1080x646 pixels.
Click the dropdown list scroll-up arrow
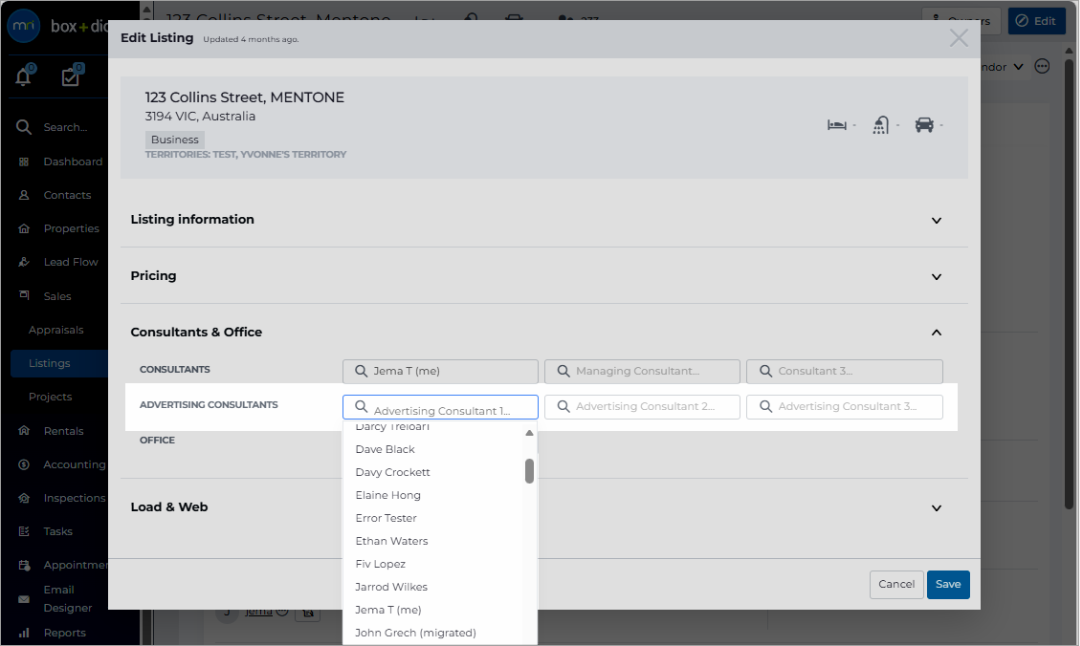point(529,433)
